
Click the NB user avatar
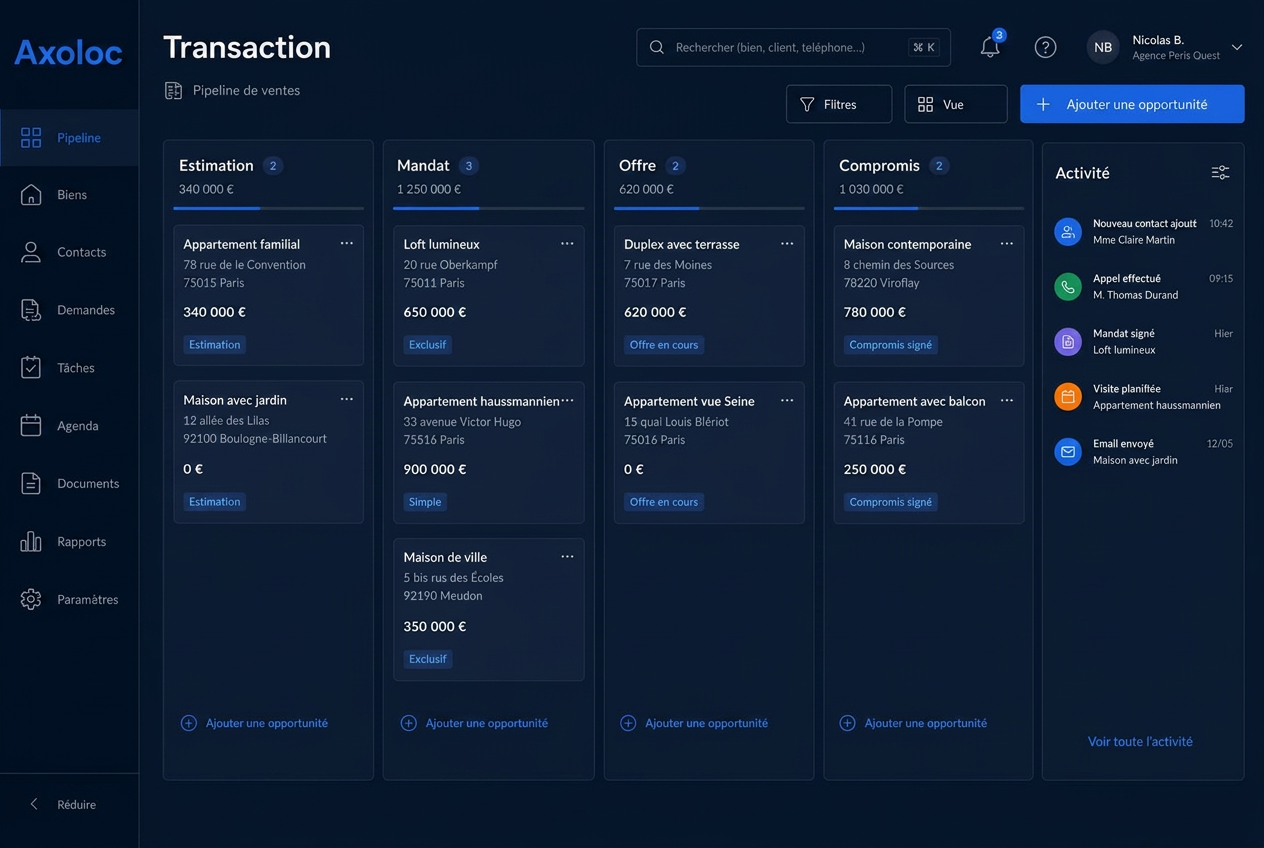[1103, 47]
